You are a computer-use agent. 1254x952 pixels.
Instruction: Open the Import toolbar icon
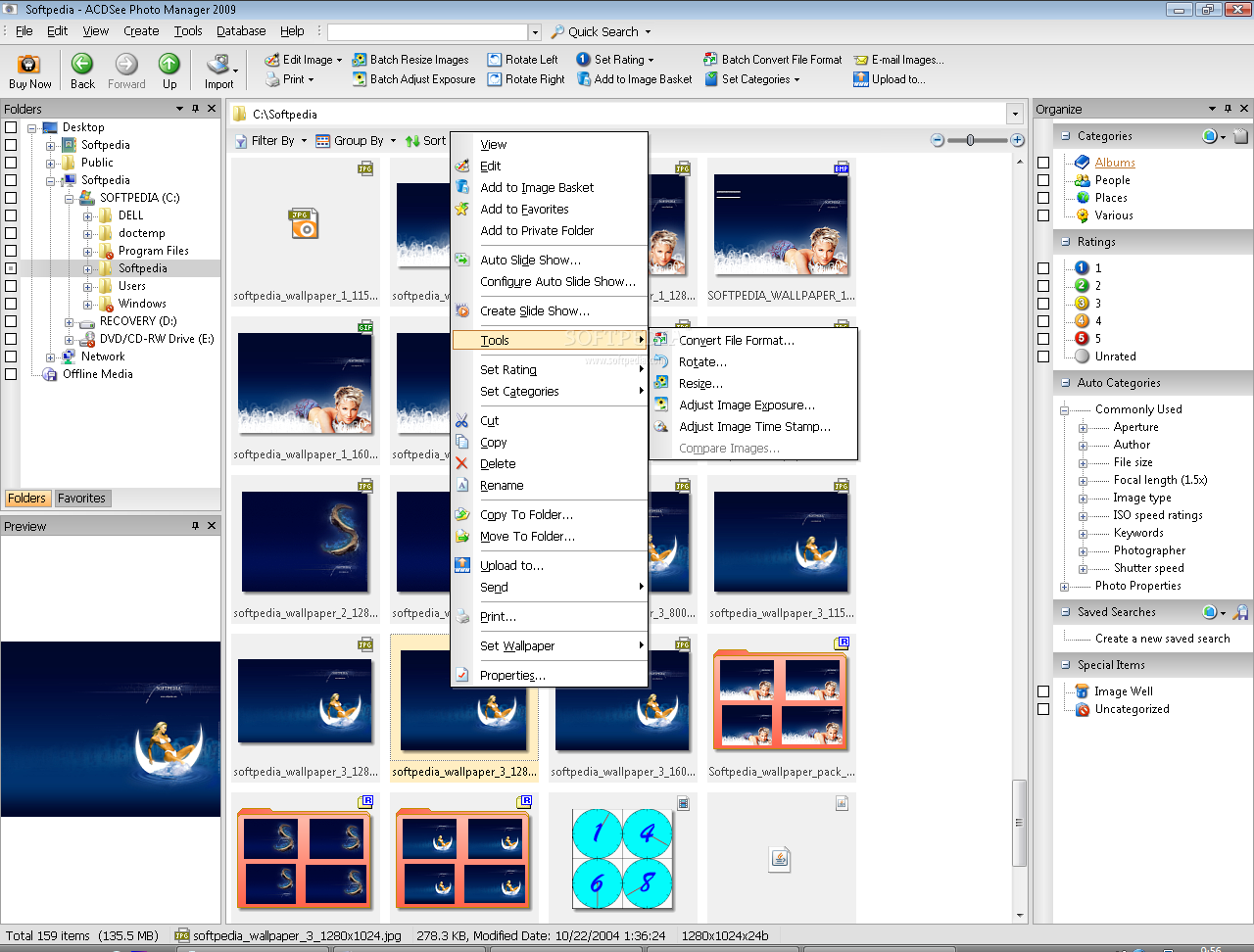(217, 65)
